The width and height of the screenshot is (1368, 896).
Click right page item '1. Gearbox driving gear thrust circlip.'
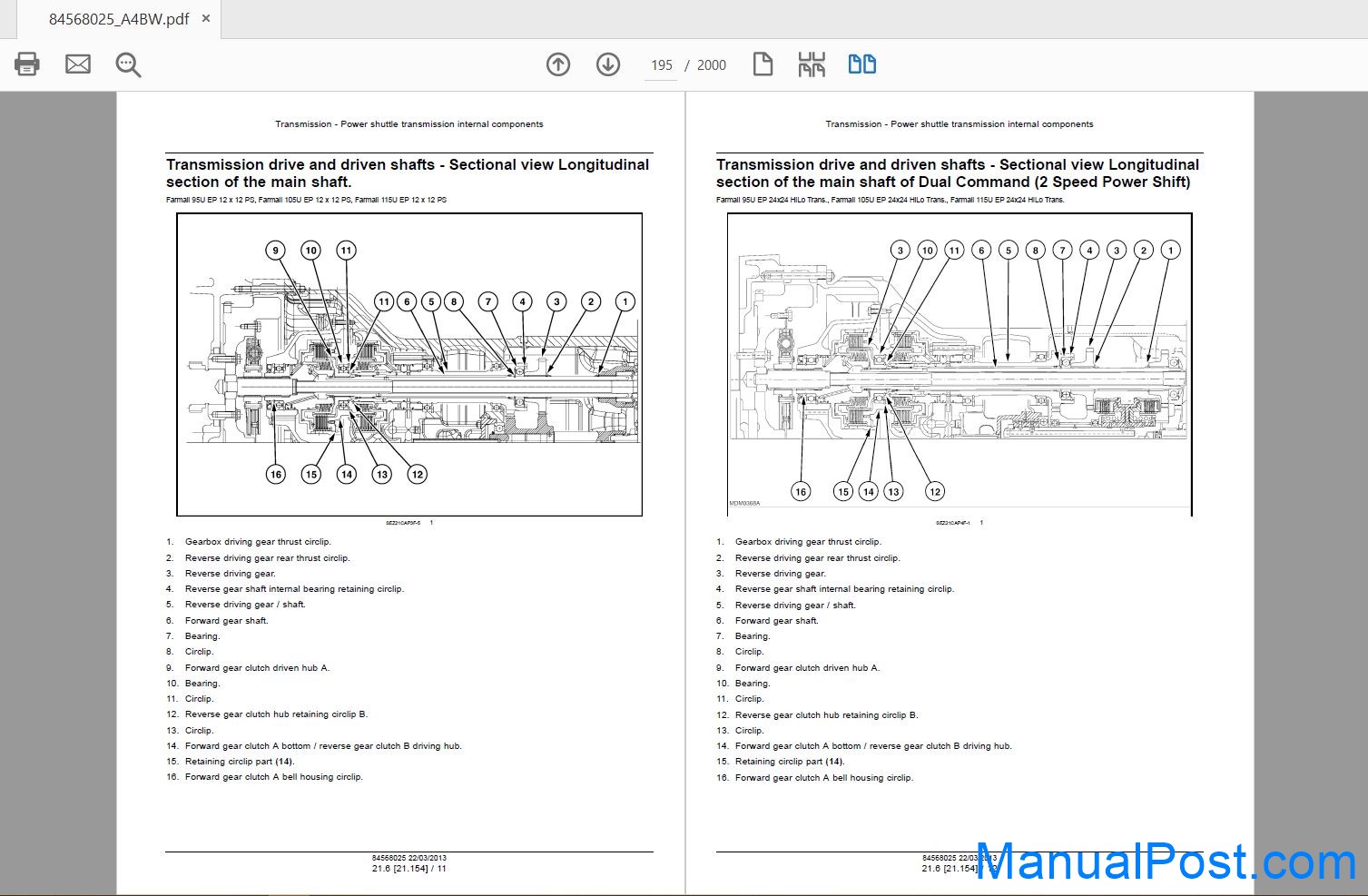click(x=799, y=542)
